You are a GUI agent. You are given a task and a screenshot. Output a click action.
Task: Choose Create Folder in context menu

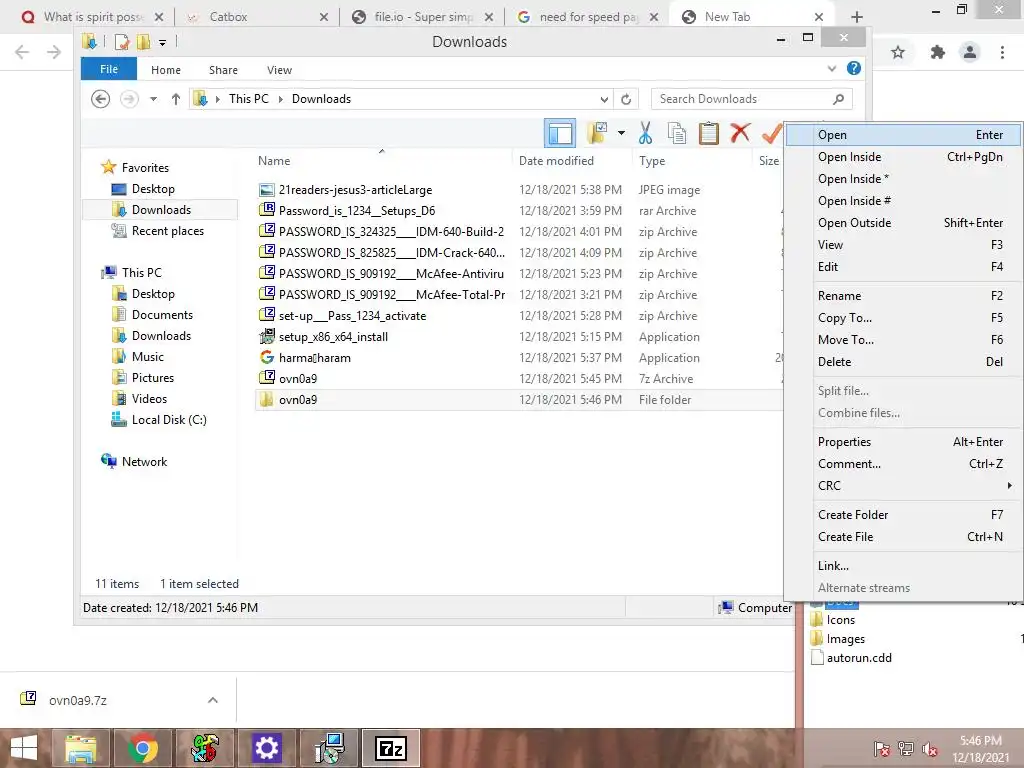click(904, 515)
